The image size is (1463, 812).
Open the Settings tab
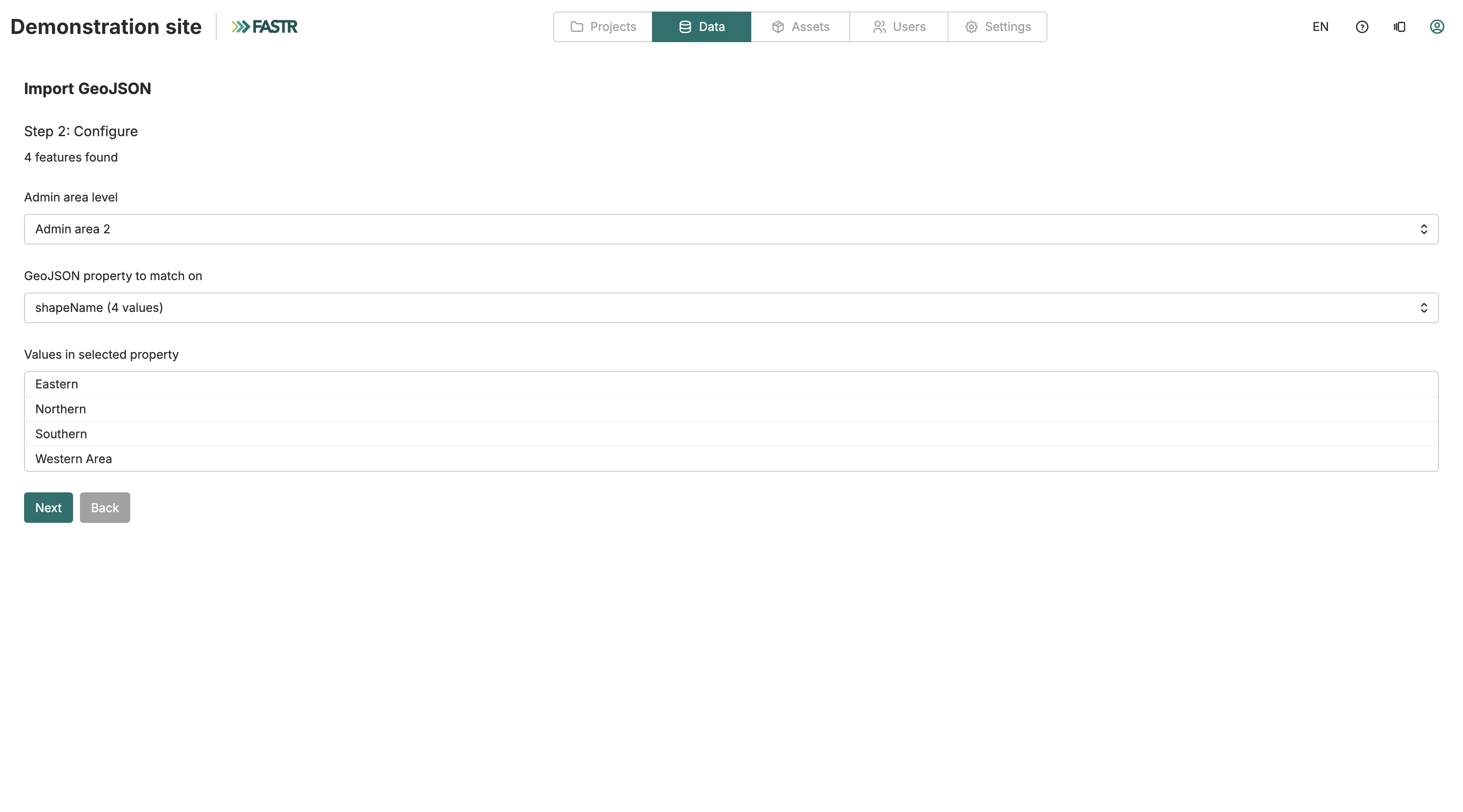point(997,27)
